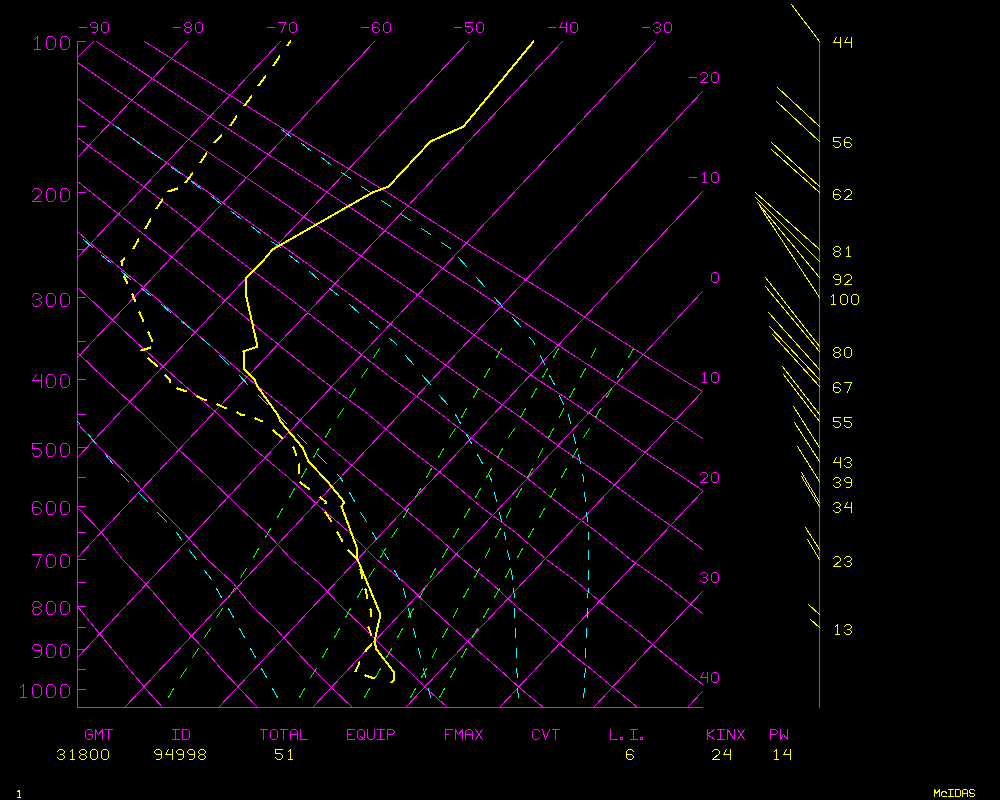Select the wind speed value 44 at top

click(842, 42)
